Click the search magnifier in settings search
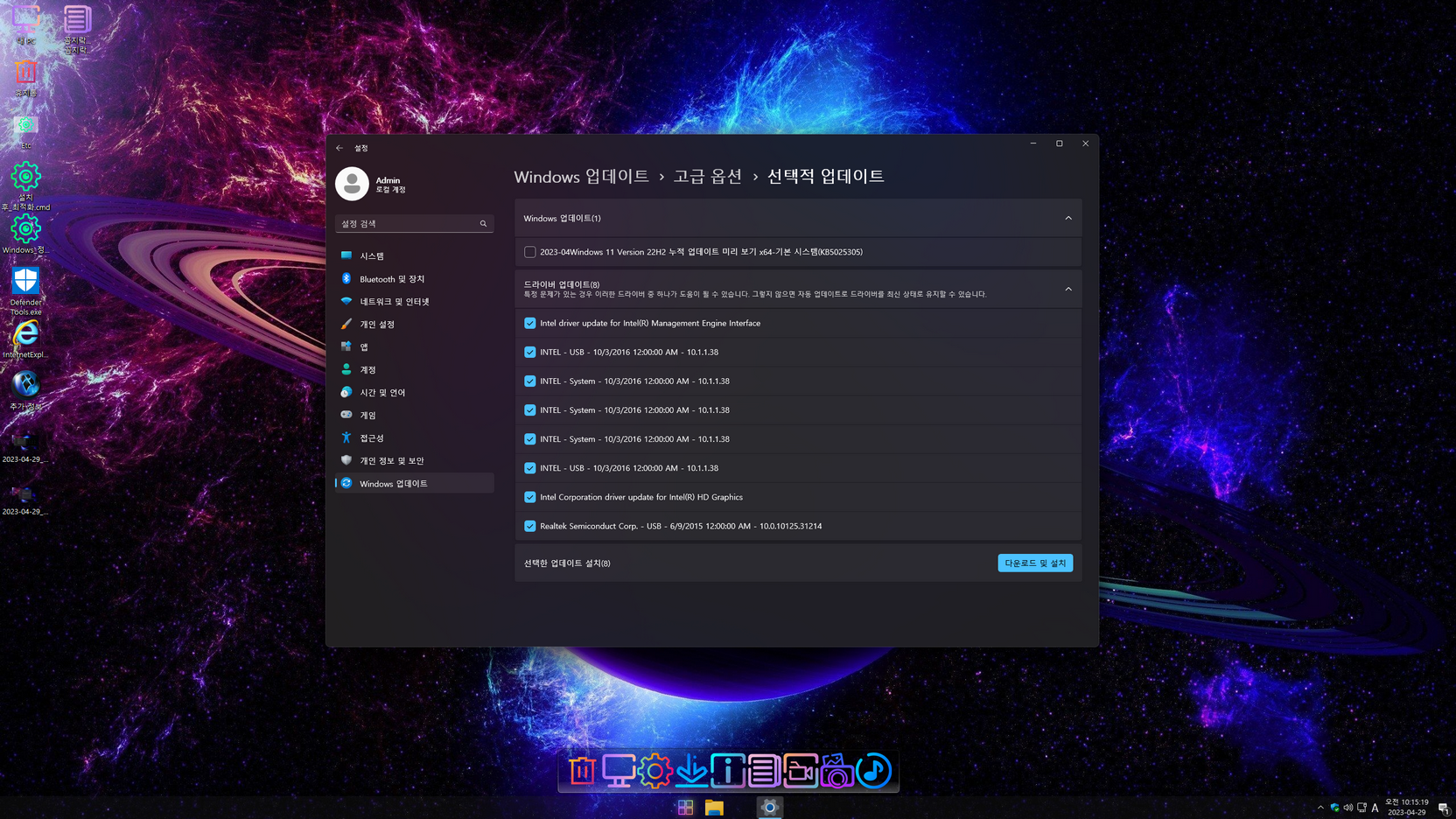Viewport: 1456px width, 819px height. coord(483,224)
